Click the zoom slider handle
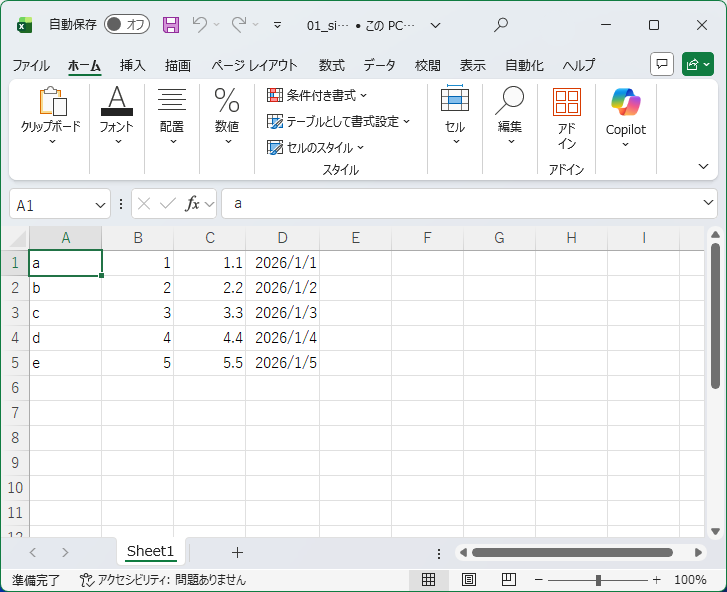 click(598, 580)
